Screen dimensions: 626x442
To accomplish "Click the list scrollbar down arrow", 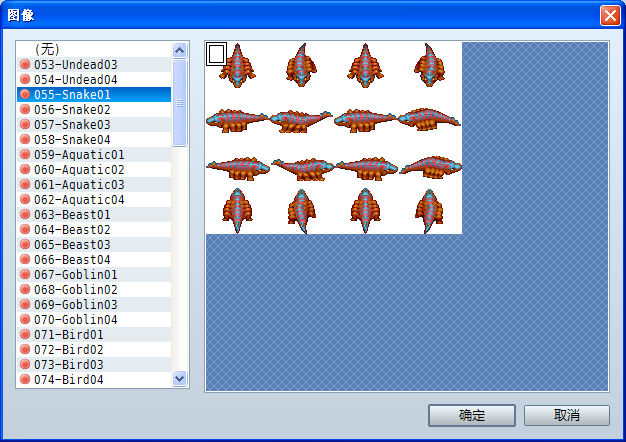I will (180, 379).
